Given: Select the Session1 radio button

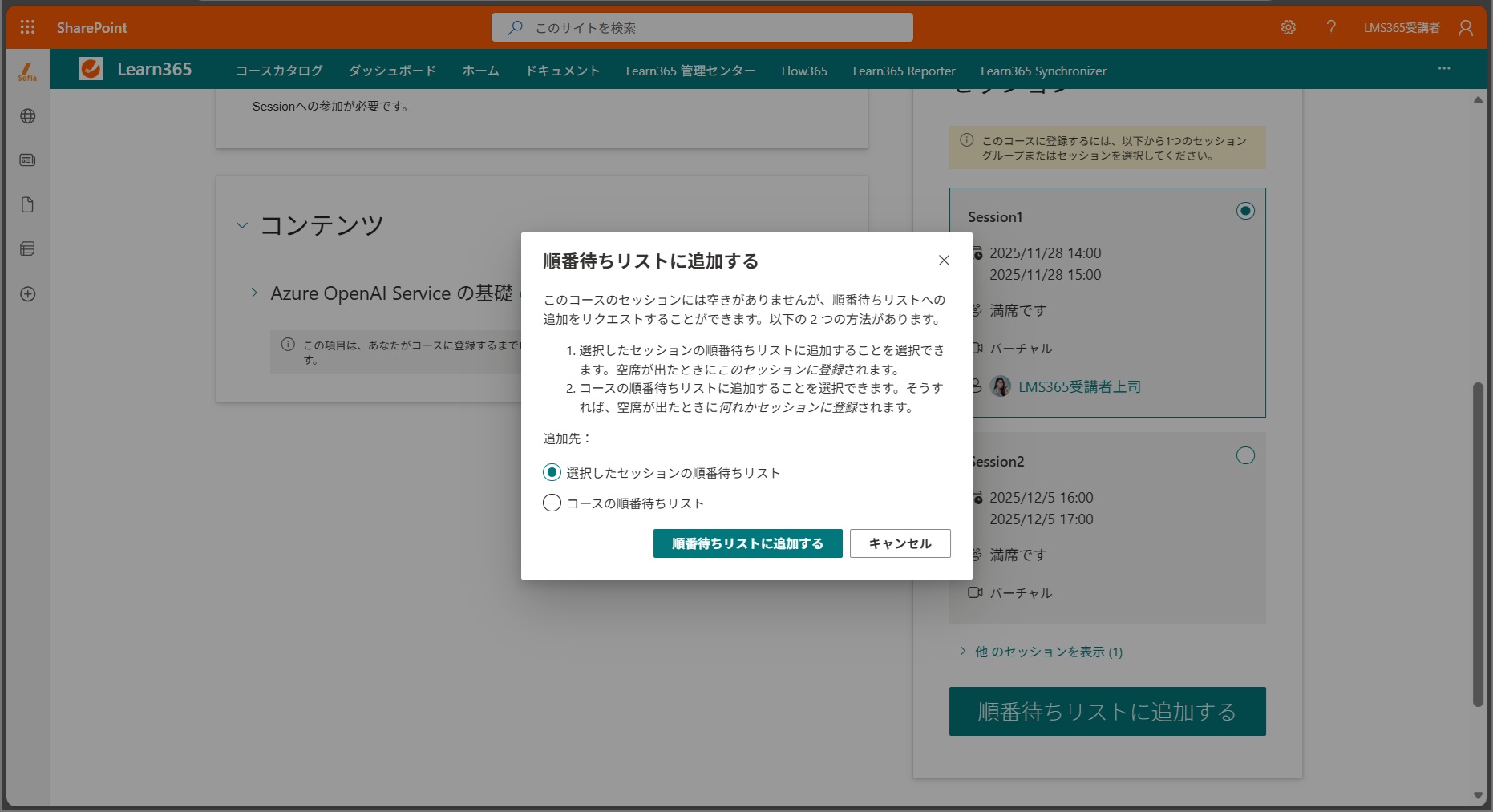Looking at the screenshot, I should coord(1245,211).
